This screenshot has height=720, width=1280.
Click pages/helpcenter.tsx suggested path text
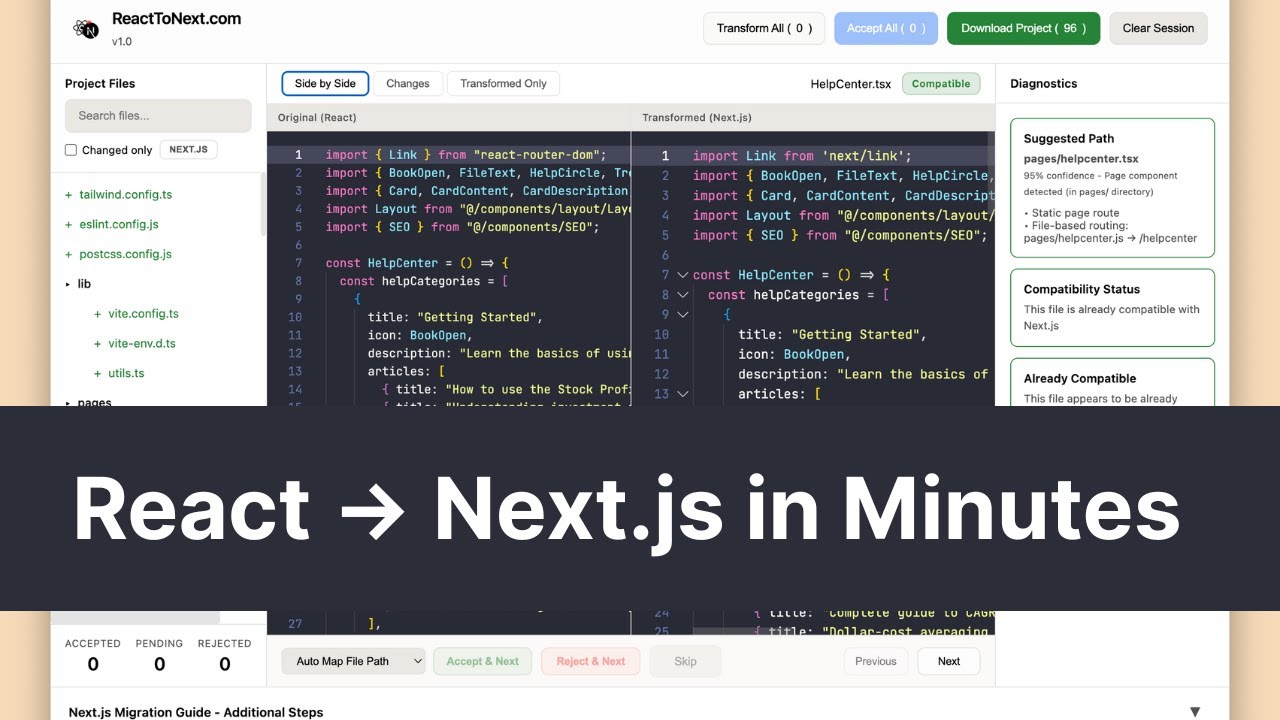[1081, 159]
